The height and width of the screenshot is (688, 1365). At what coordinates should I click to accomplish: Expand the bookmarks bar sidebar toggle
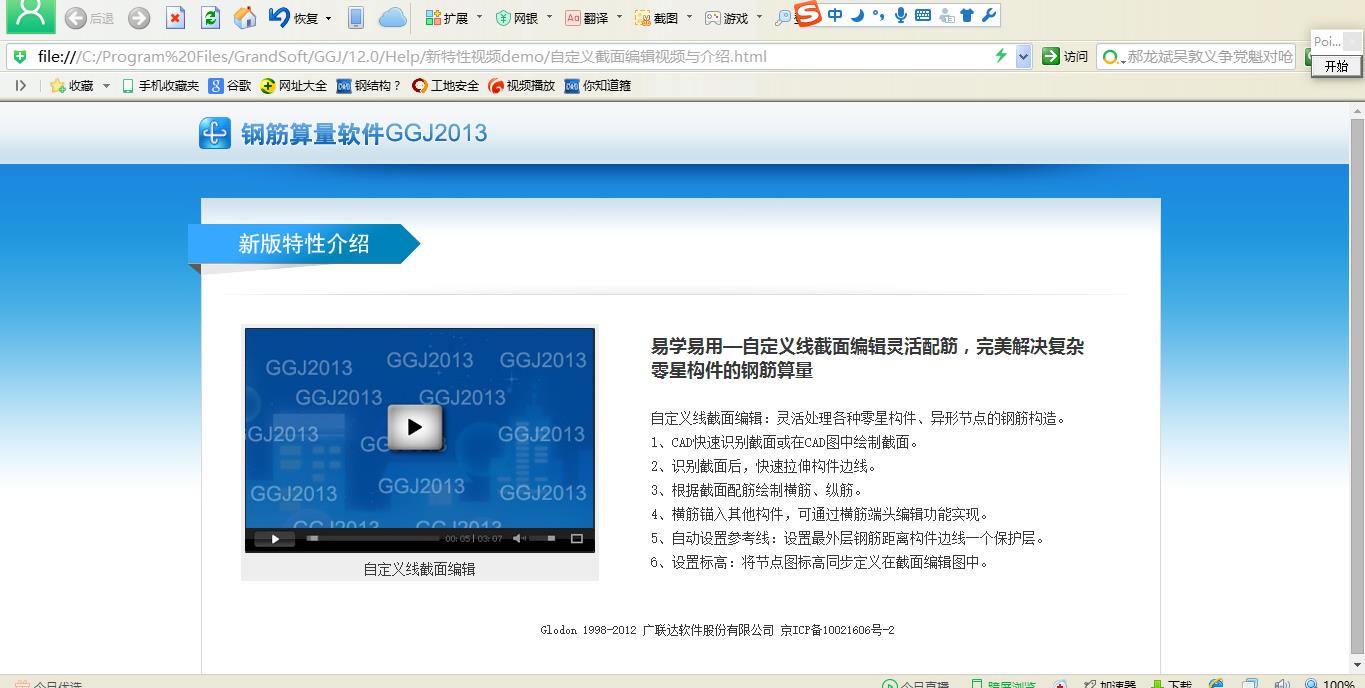(20, 86)
